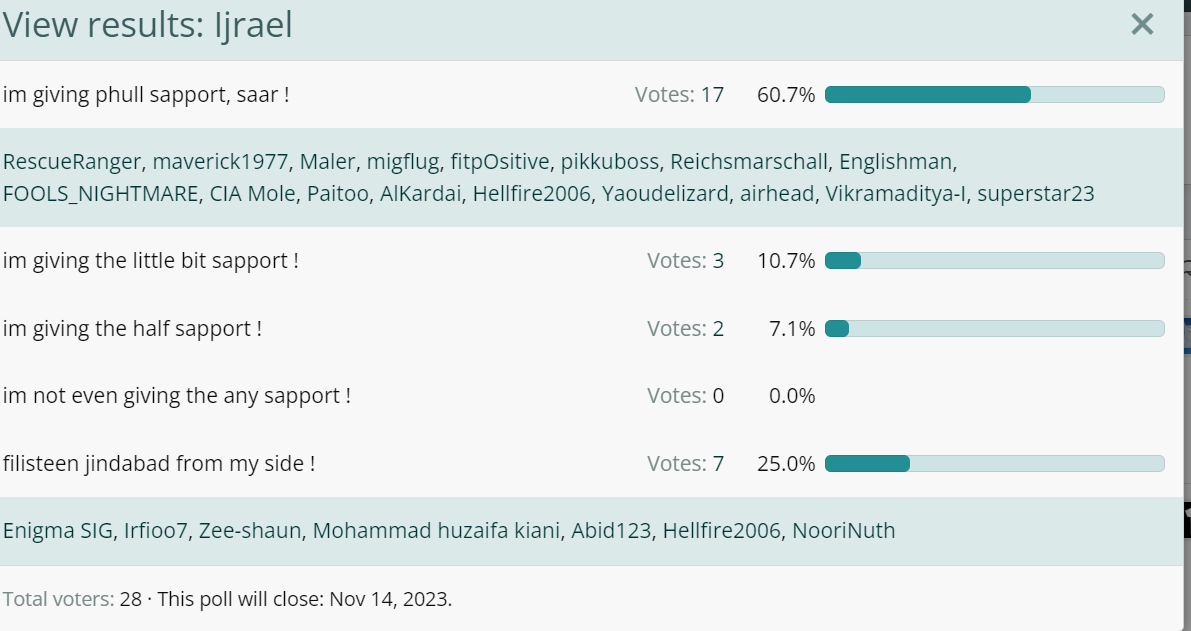Open Zee-shaun voter profile
The width and height of the screenshot is (1191, 631).
[250, 530]
